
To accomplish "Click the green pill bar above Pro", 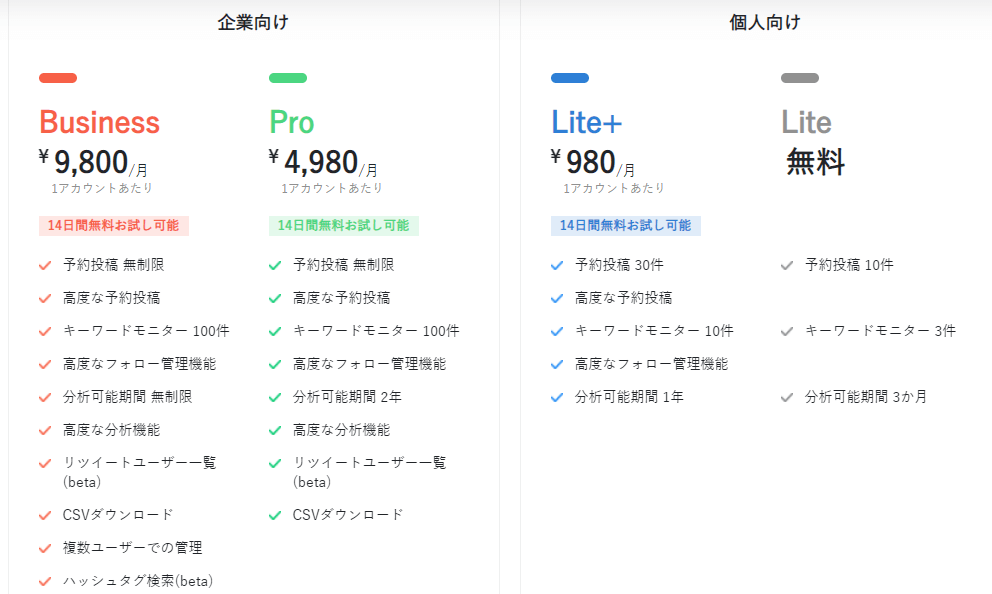I will (288, 78).
